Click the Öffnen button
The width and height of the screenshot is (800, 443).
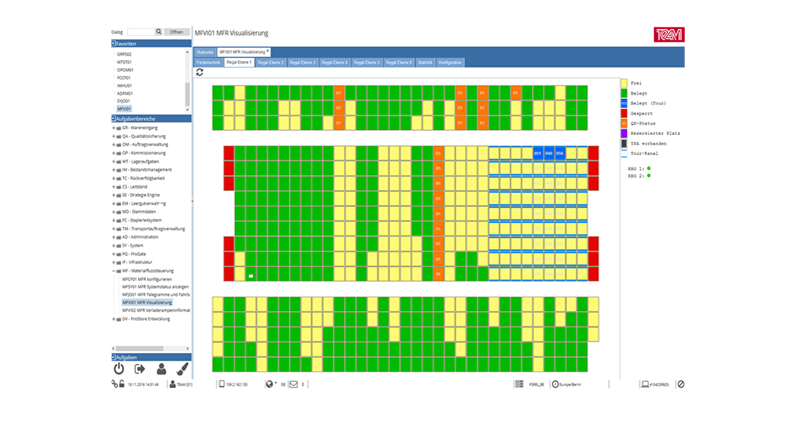pos(177,32)
